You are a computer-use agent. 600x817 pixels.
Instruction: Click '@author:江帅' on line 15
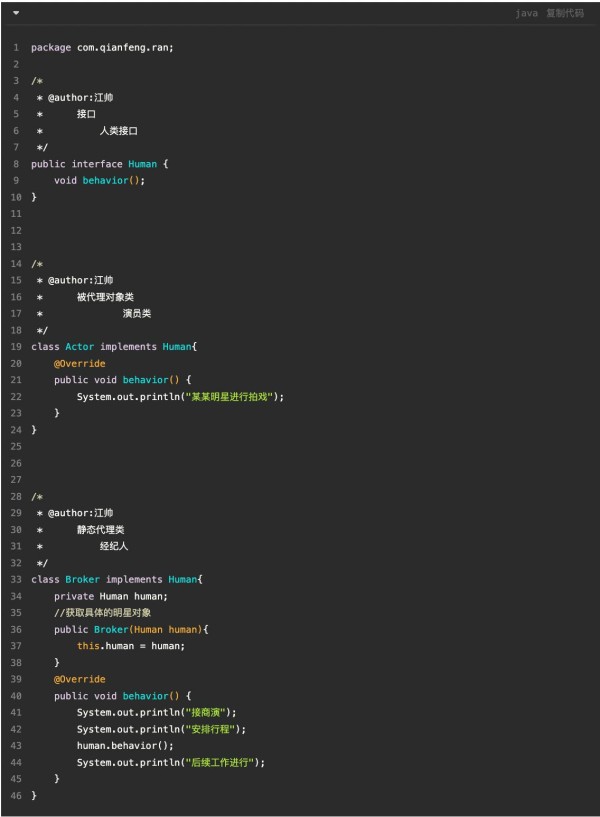pos(81,280)
